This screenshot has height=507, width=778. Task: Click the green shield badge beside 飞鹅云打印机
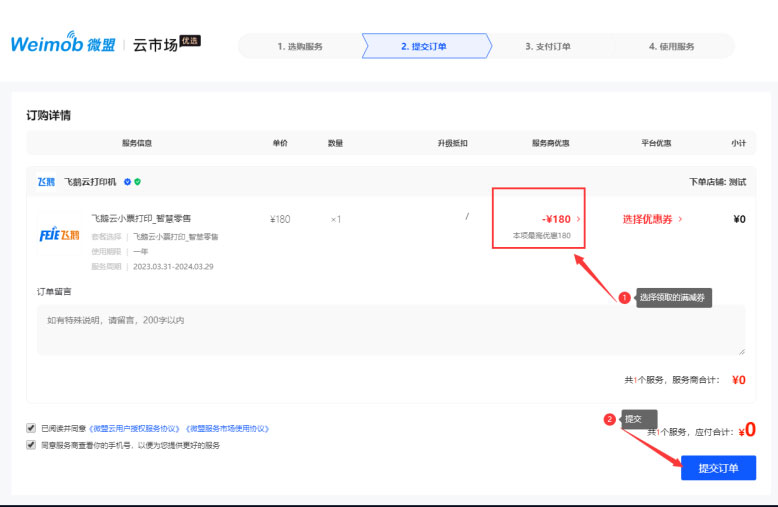pyautogui.click(x=137, y=182)
